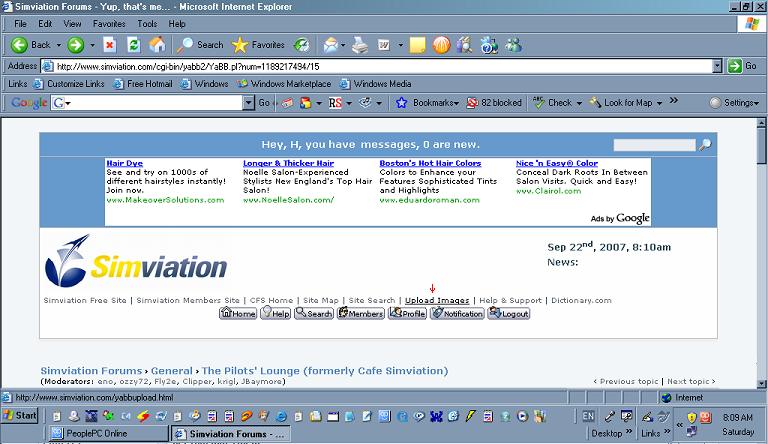Click the forum search input field
Image resolution: width=768 pixels, height=444 pixels.
point(654,145)
